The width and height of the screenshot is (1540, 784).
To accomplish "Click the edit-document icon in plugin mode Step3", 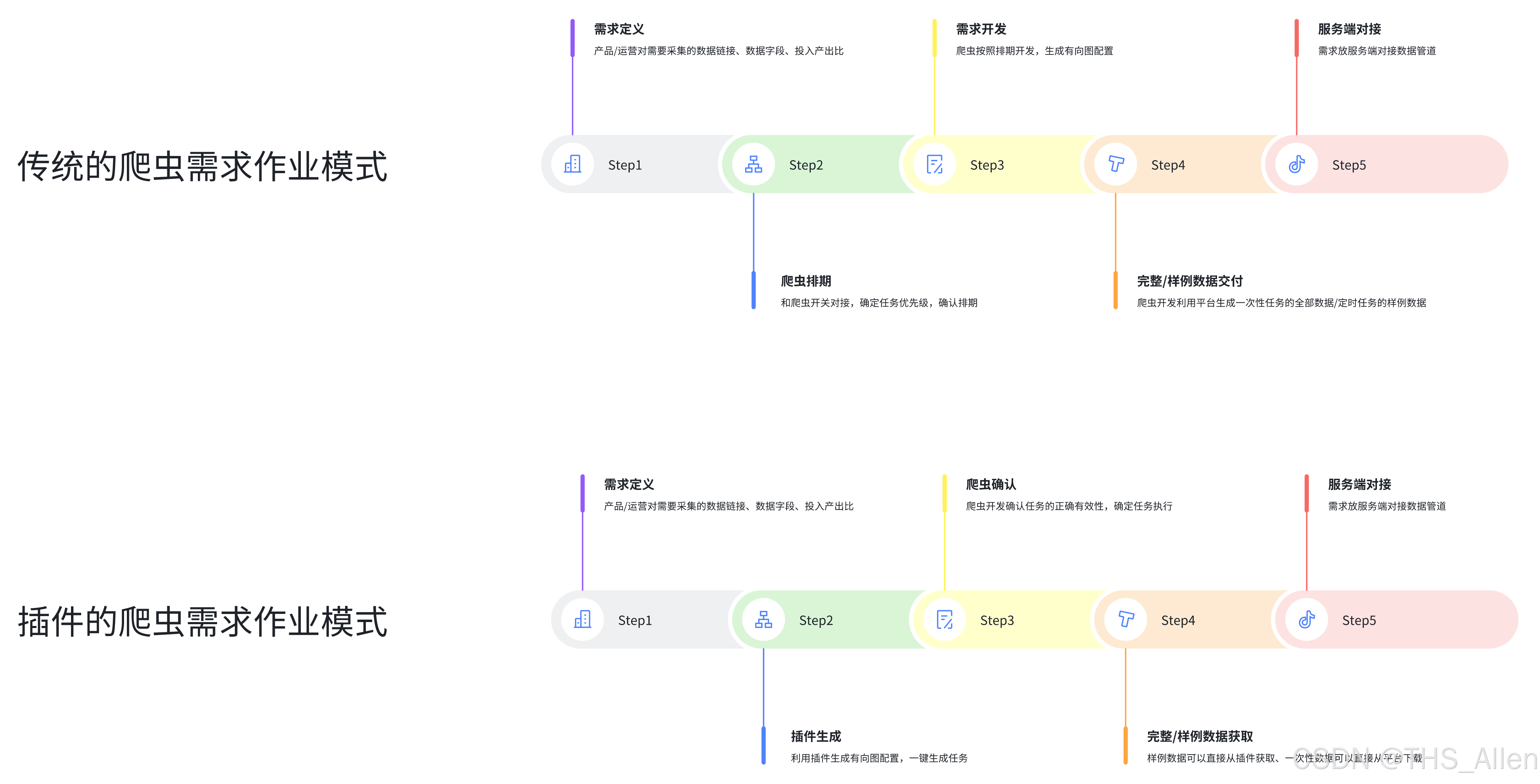I will 945,620.
